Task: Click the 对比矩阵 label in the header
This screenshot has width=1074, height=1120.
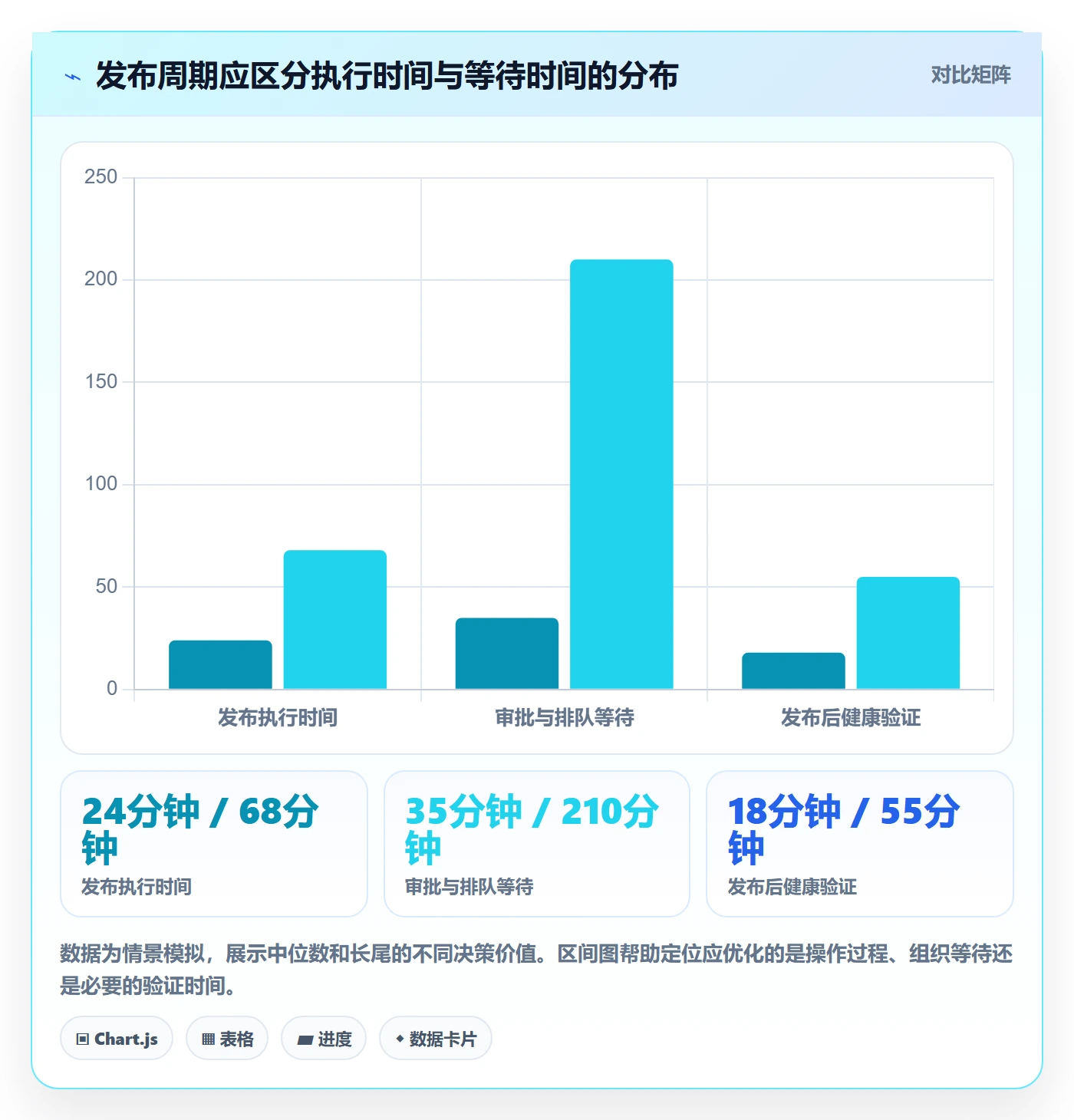Action: tap(970, 75)
